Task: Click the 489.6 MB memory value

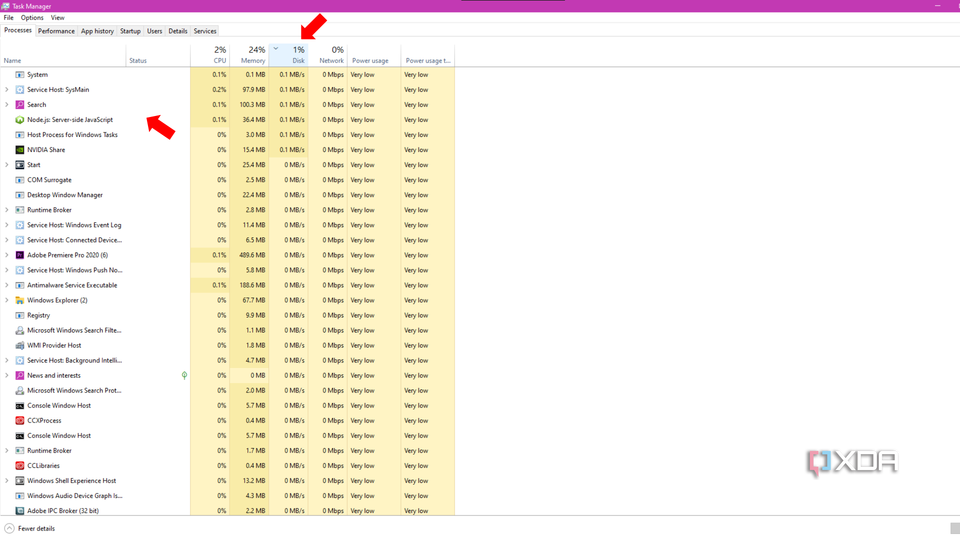Action: coord(252,255)
